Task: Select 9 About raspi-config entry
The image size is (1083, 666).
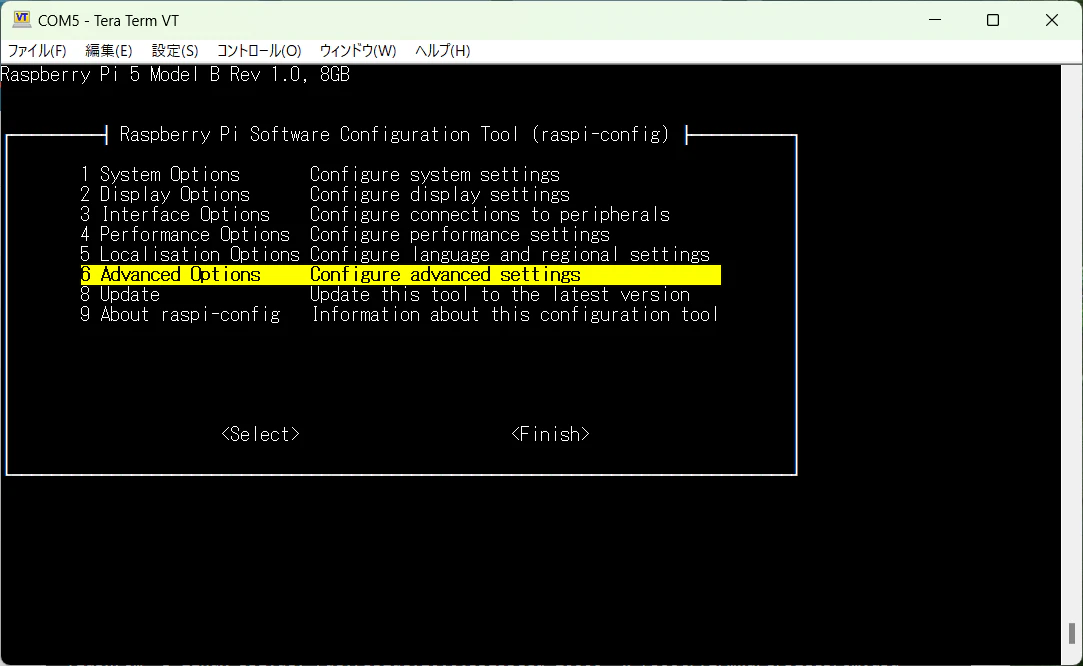Action: [x=180, y=314]
